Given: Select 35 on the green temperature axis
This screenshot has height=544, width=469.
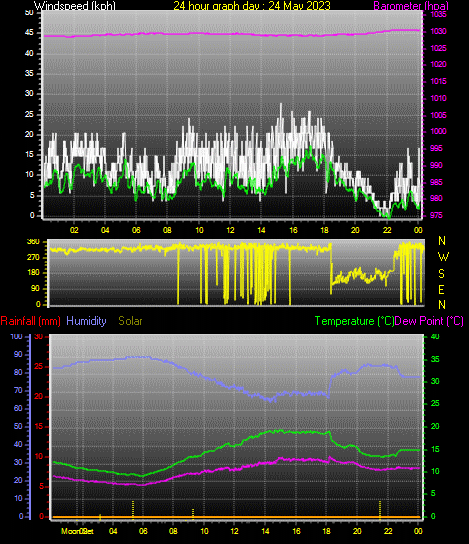Looking at the screenshot, I should point(435,359).
